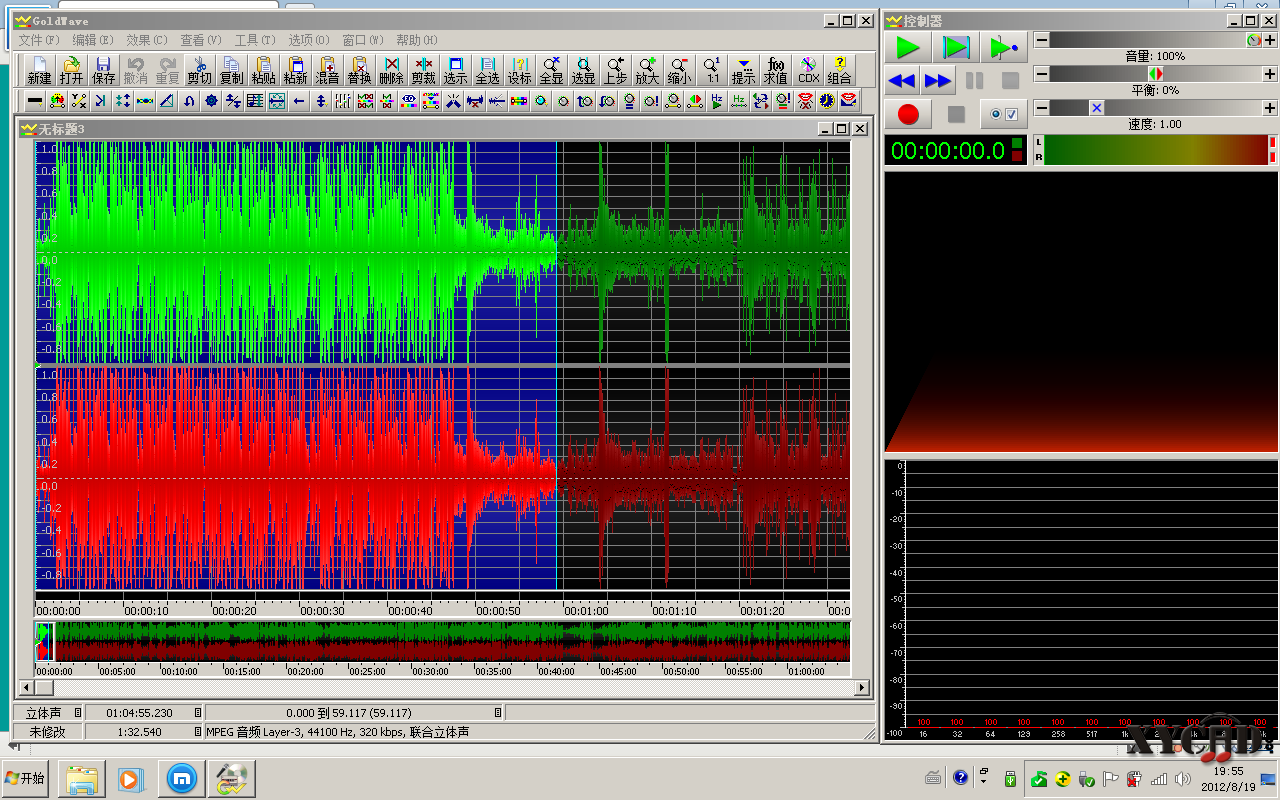Click the volume speaker icon in system tray
Screen dimensions: 1280x800
coord(1183,779)
